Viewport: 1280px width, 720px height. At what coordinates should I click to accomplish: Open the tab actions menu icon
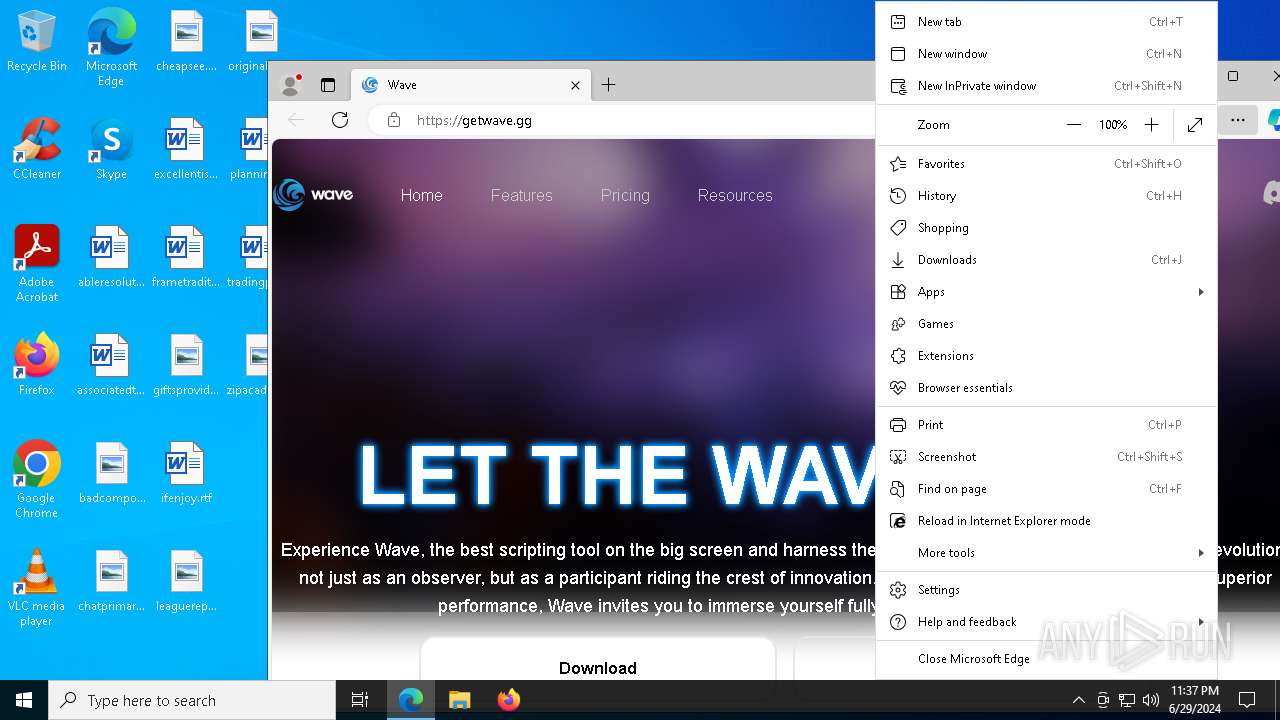pos(328,85)
